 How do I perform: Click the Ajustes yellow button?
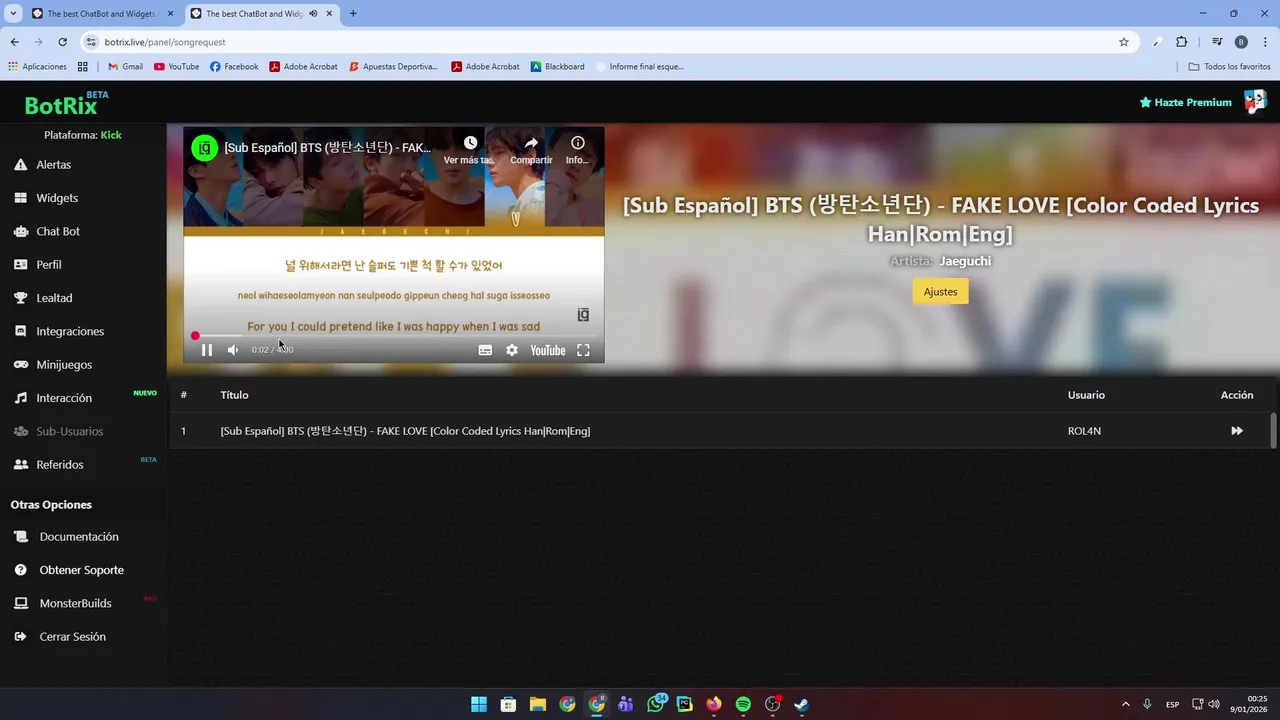click(940, 291)
